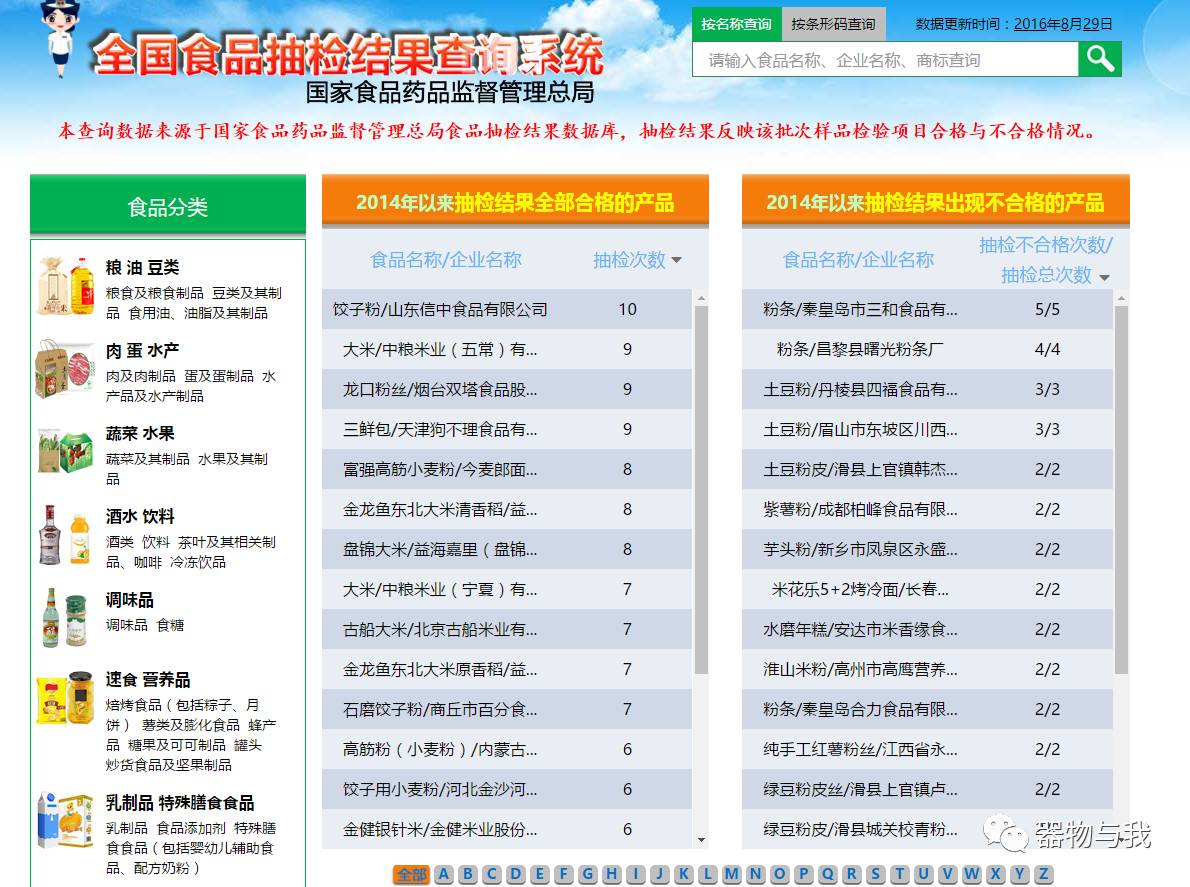Screen dimensions: 1190x887
Task: Click the police officer mascot logo
Action: point(59,38)
